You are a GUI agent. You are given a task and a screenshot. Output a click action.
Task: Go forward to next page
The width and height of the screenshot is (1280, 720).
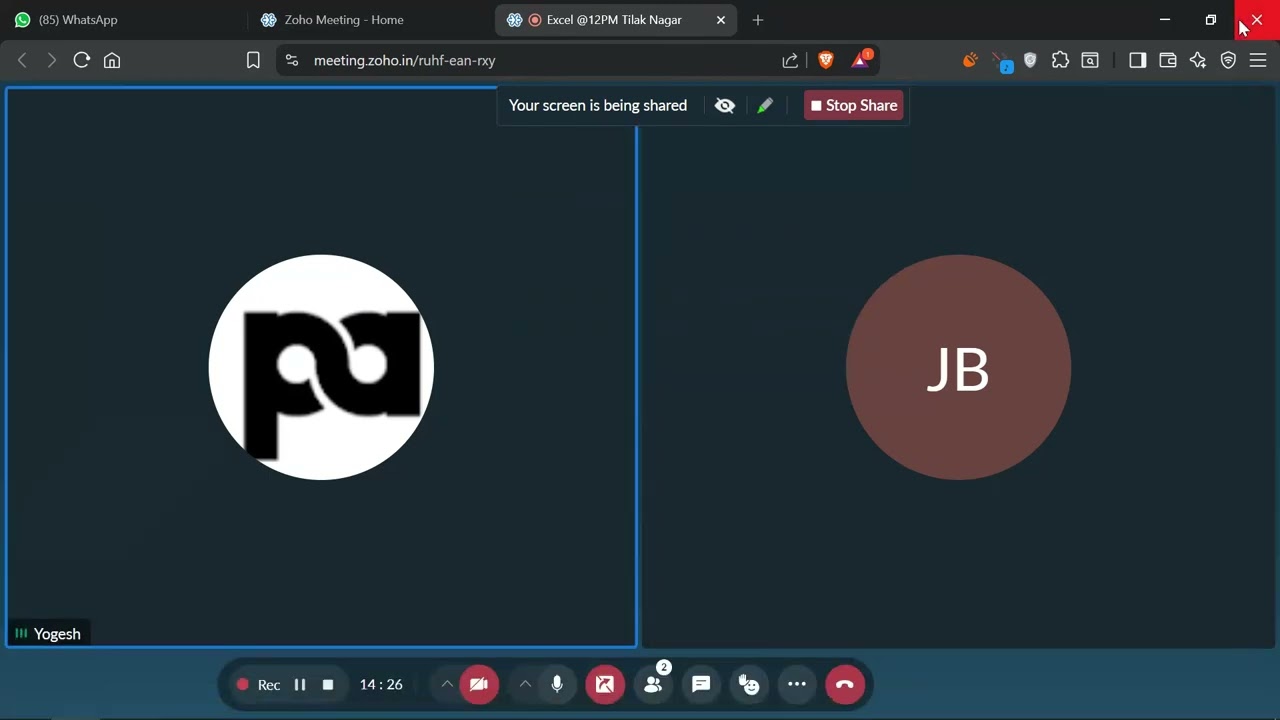[52, 60]
